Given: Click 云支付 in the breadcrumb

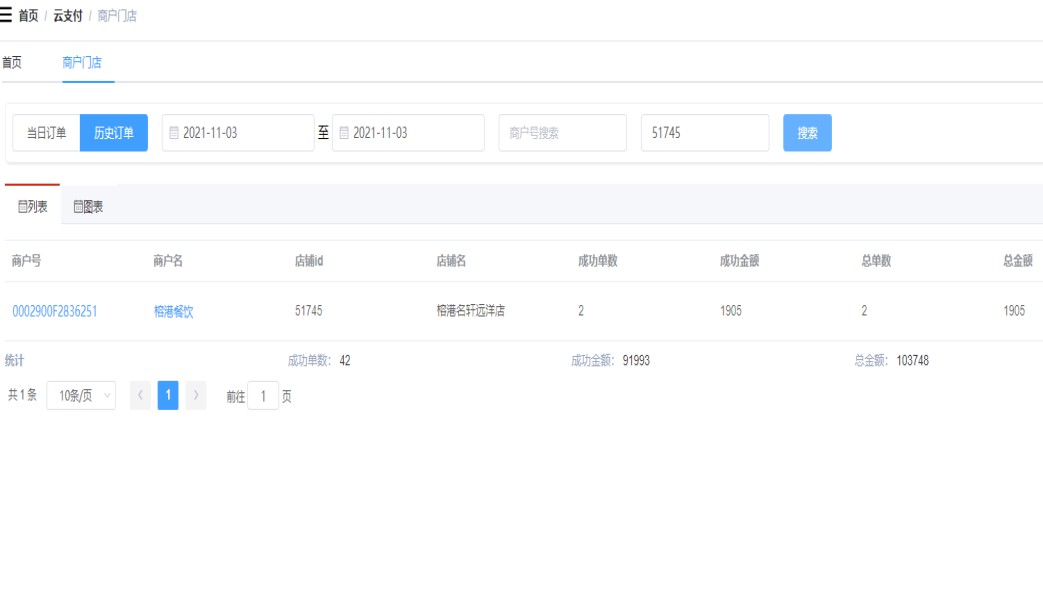Looking at the screenshot, I should pyautogui.click(x=68, y=16).
